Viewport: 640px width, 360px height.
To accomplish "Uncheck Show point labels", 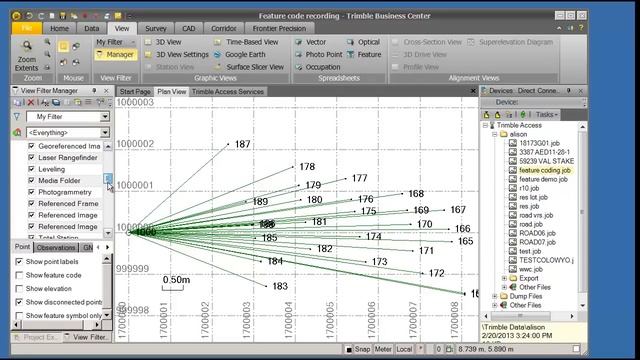I will (19, 261).
